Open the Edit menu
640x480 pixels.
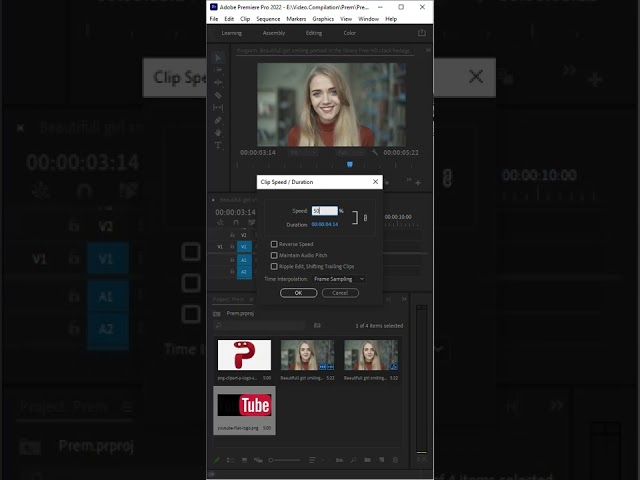tap(229, 19)
